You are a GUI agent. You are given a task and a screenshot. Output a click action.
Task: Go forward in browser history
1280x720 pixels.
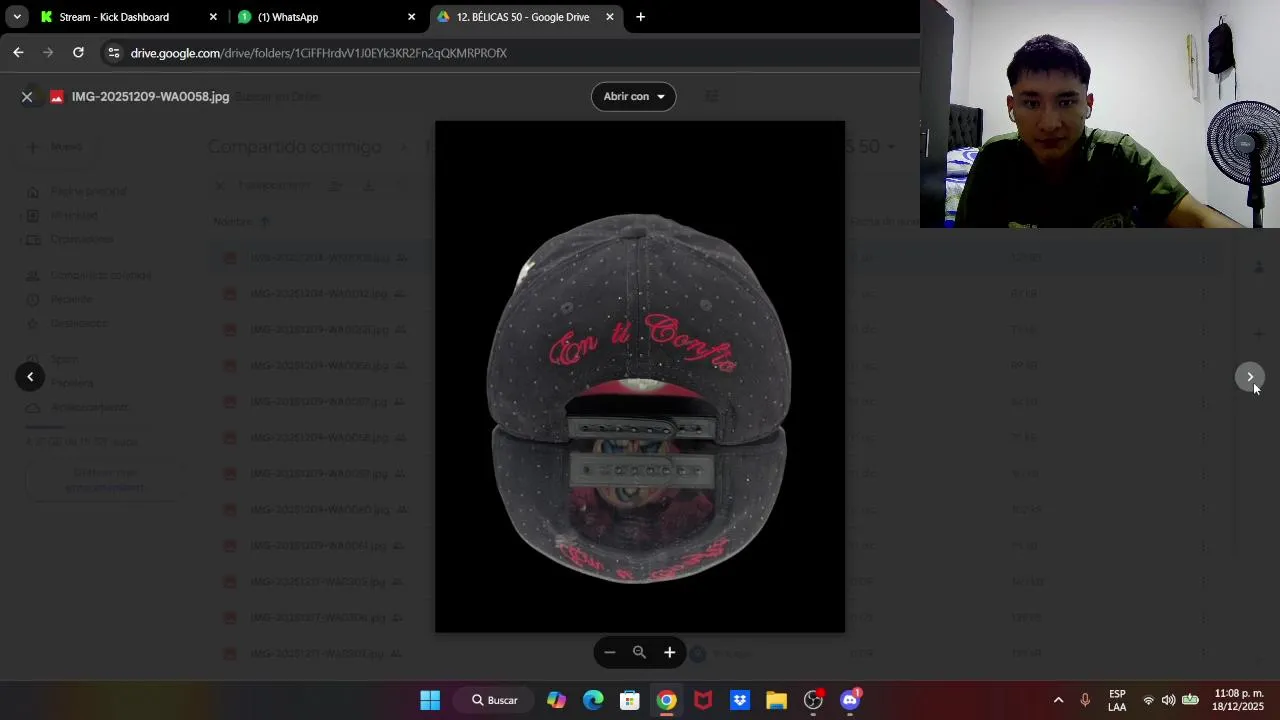pos(48,52)
